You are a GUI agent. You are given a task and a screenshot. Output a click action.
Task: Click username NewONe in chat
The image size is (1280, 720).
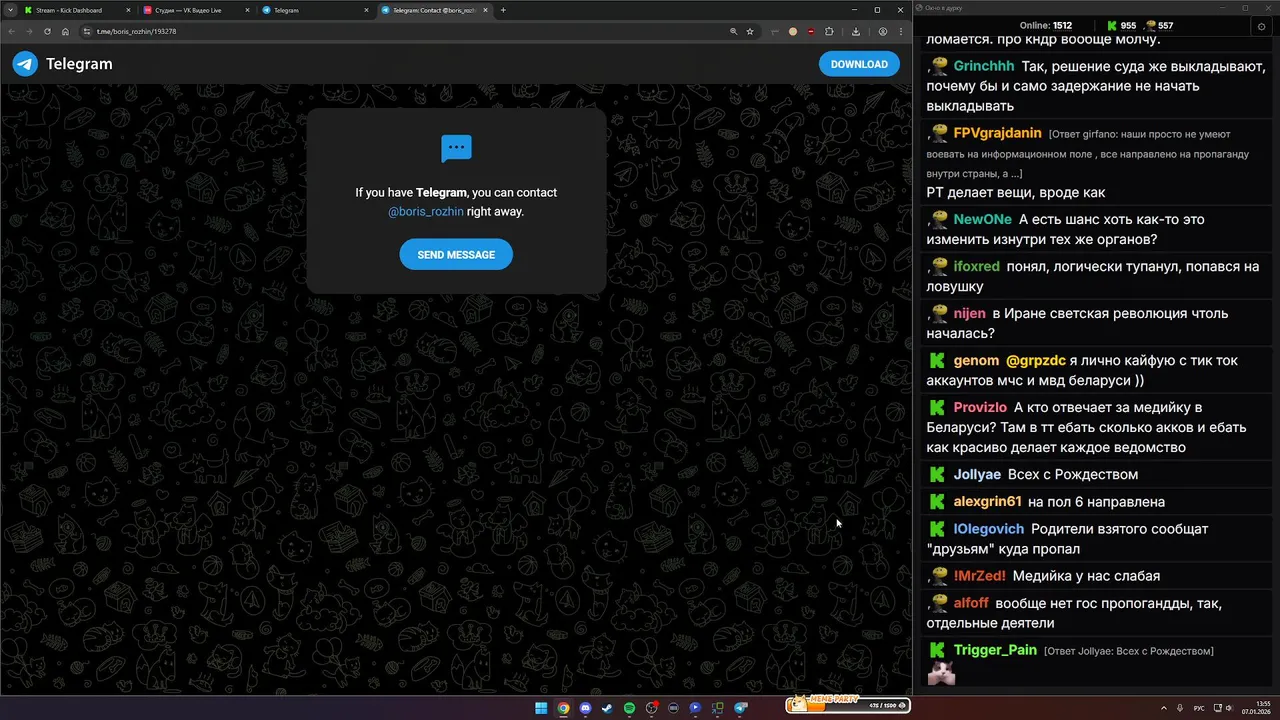tap(982, 220)
